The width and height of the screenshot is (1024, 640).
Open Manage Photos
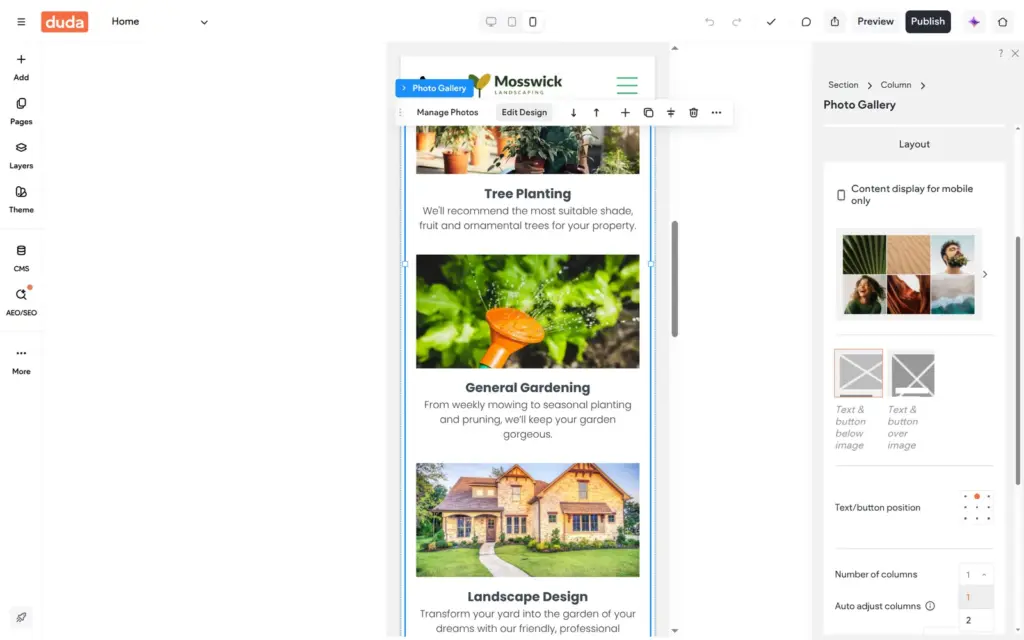(x=447, y=112)
